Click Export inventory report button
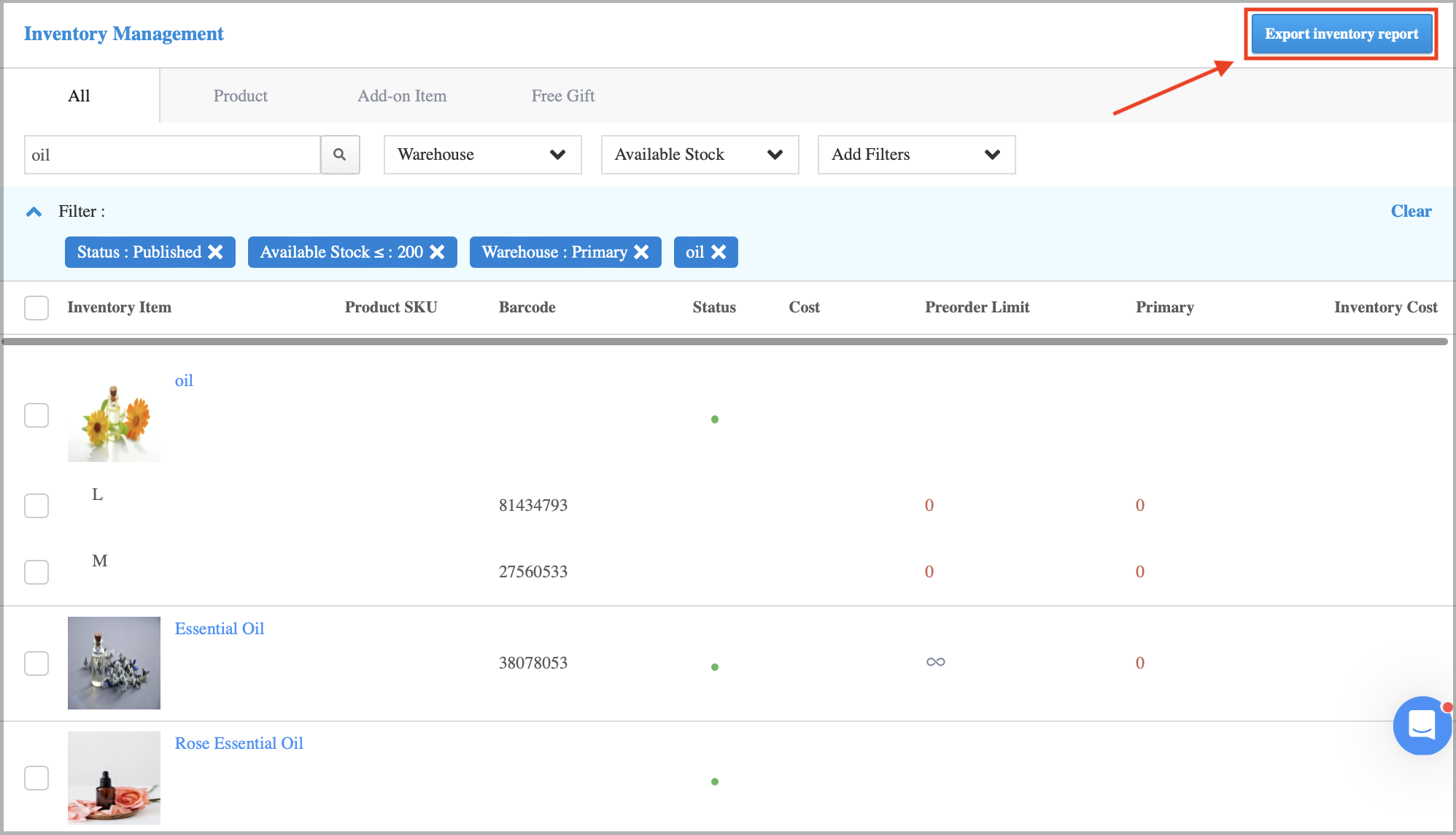 pos(1341,34)
